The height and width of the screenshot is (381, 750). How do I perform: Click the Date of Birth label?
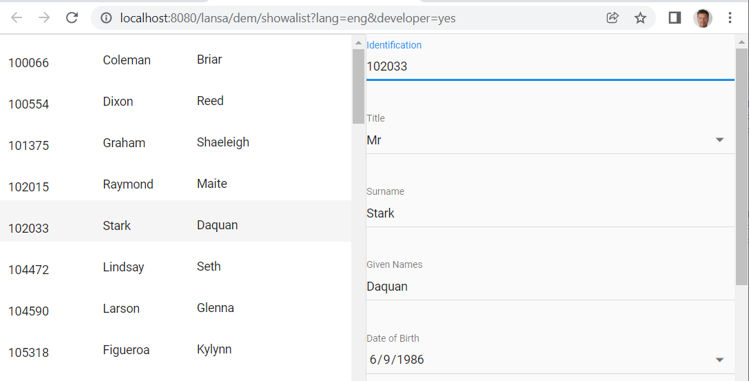tap(393, 338)
